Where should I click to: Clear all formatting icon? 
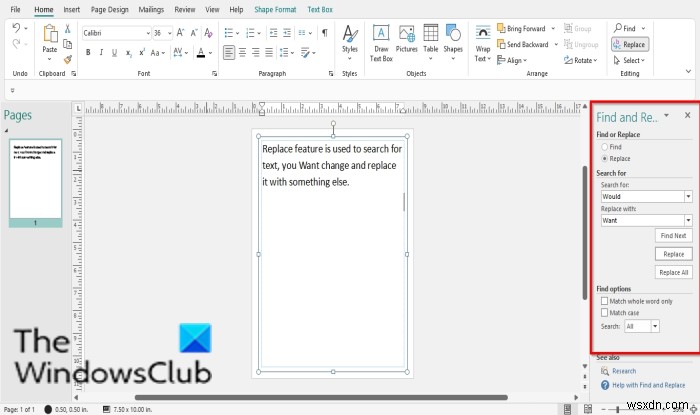(x=208, y=33)
